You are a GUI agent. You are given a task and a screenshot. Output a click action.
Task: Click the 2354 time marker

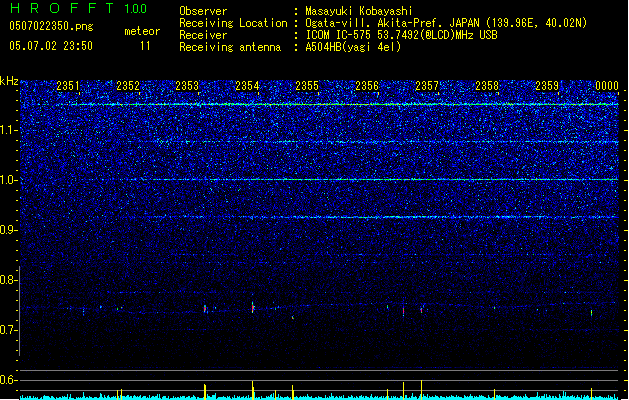[x=248, y=86]
